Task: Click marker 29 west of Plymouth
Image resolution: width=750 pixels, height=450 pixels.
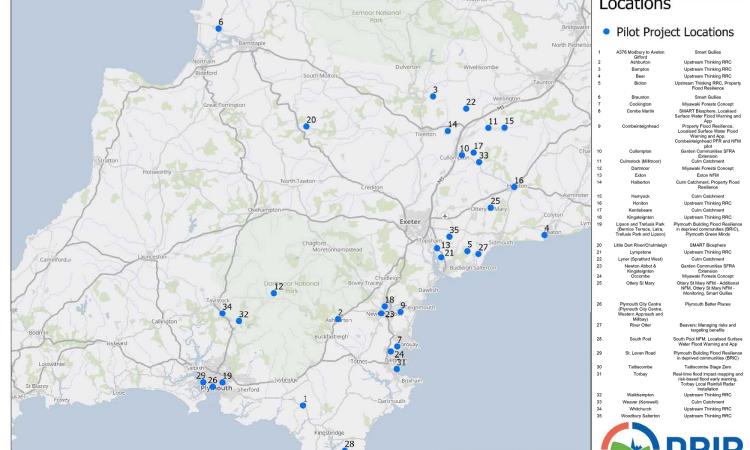Action: click(x=203, y=382)
